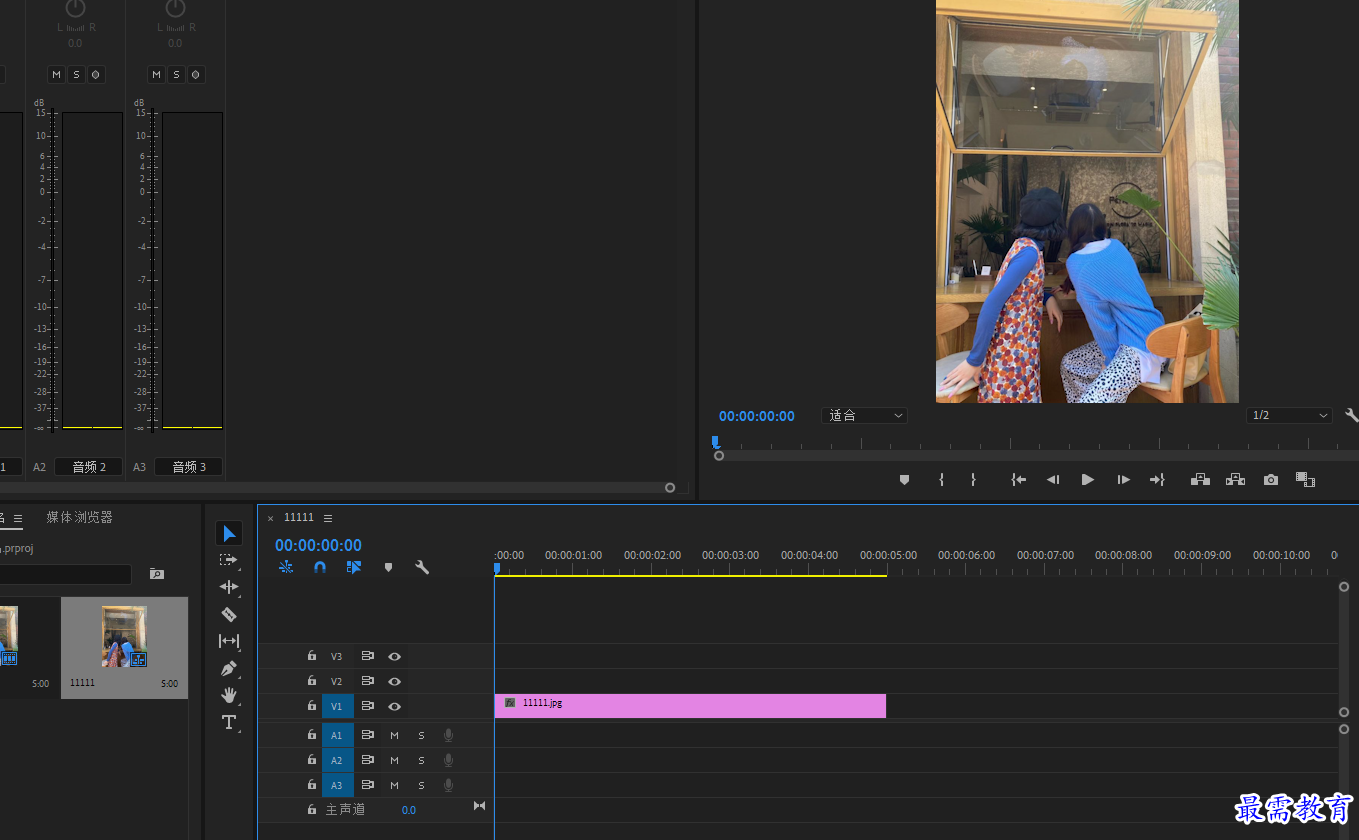The height and width of the screenshot is (840, 1359).
Task: Open program monitor settings wrench
Action: [x=1352, y=415]
